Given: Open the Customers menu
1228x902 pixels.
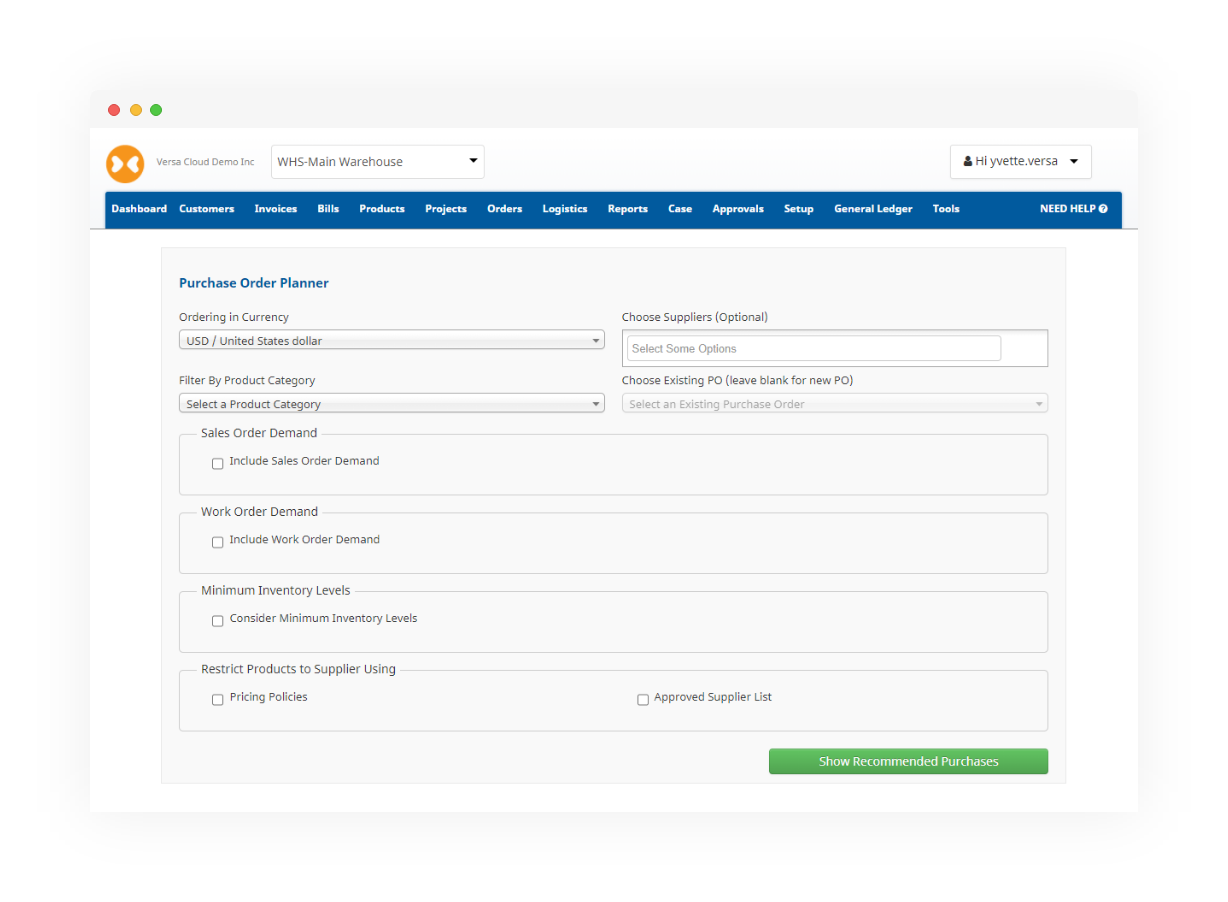Looking at the screenshot, I should pos(207,209).
